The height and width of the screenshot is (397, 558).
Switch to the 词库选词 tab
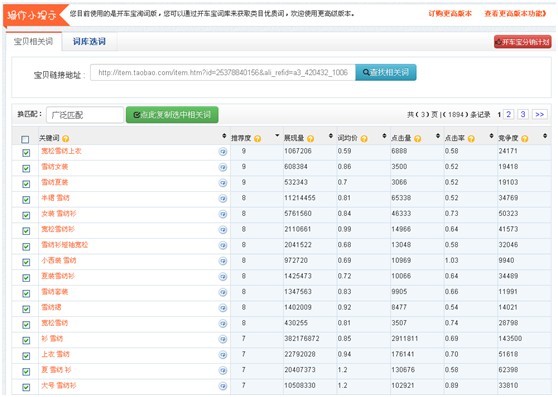tap(89, 41)
